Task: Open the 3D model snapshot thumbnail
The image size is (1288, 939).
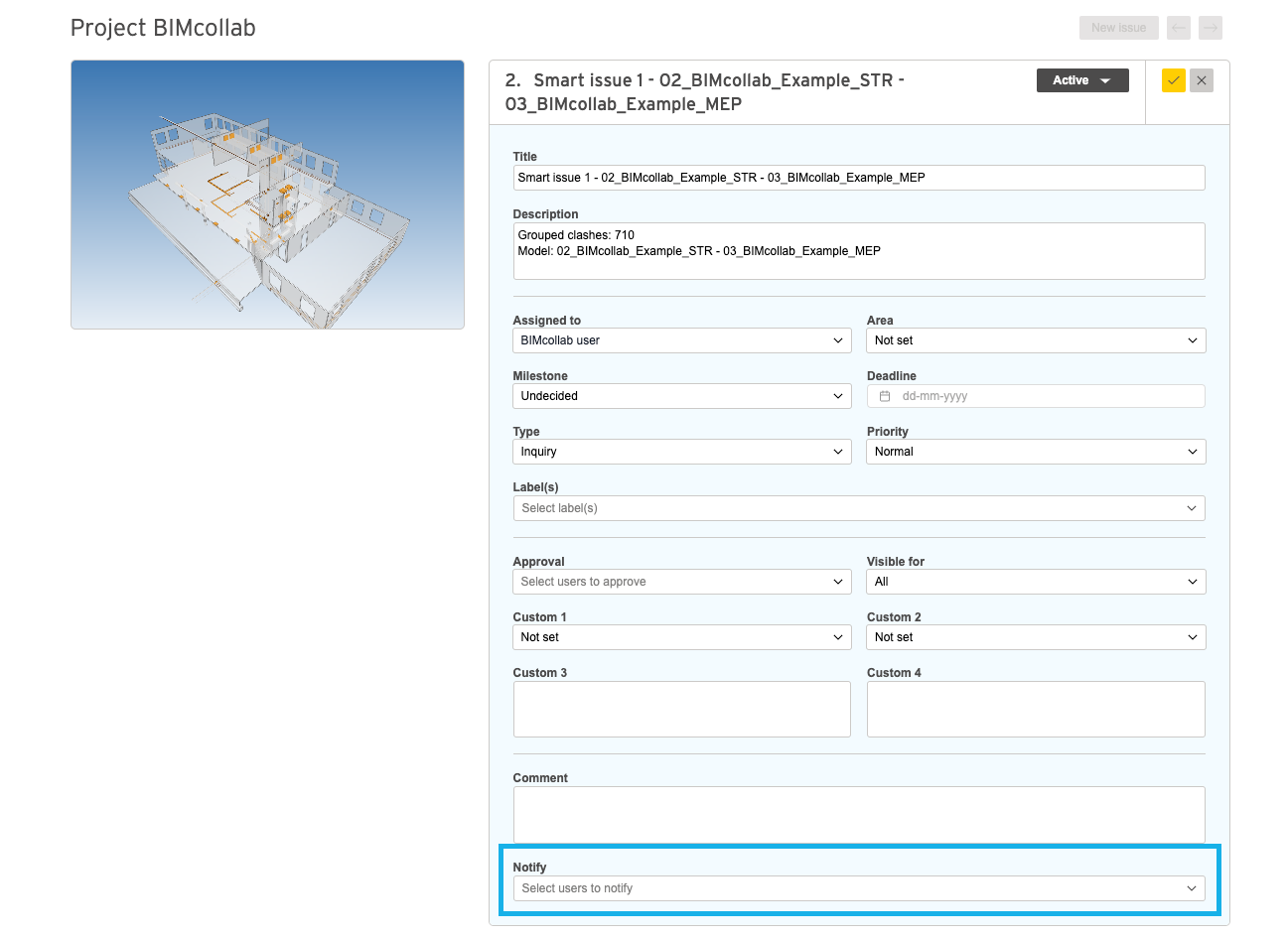Action: click(x=267, y=195)
